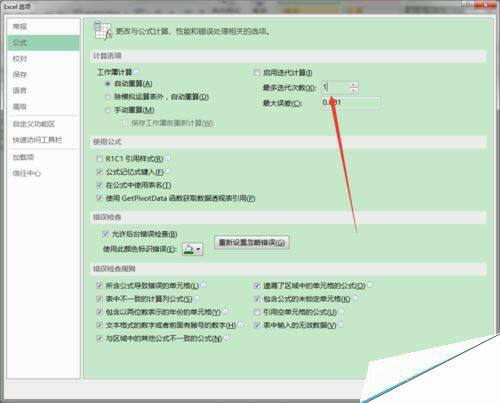Screen dimensions: 500x403
Task: Click info icon after 遗漏了区域中的单元格的公式
Action: click(x=370, y=285)
